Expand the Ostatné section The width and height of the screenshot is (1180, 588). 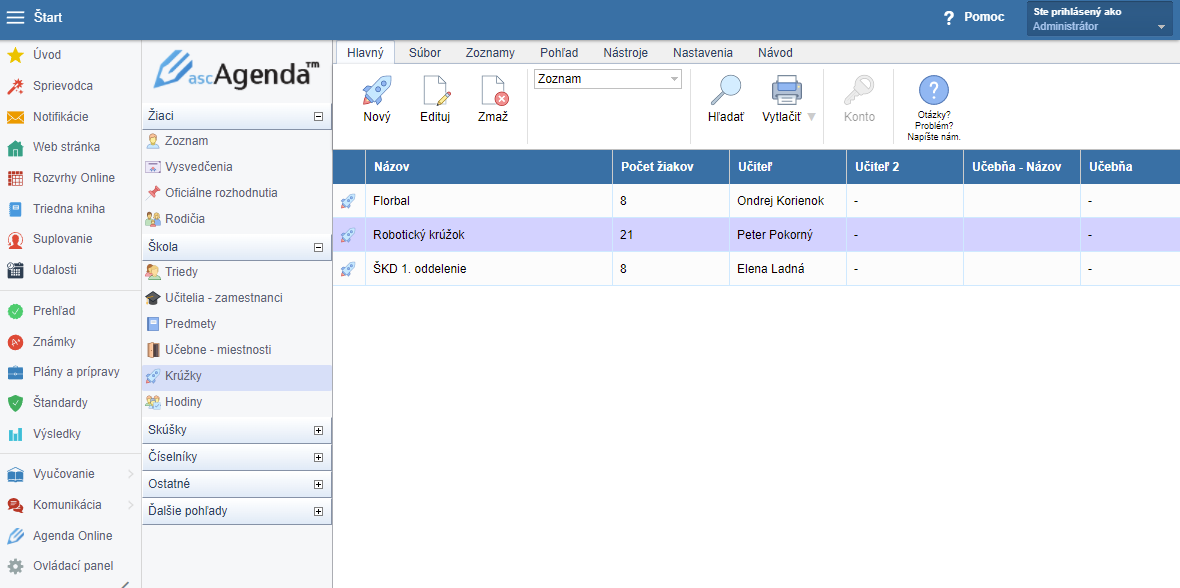[x=318, y=484]
